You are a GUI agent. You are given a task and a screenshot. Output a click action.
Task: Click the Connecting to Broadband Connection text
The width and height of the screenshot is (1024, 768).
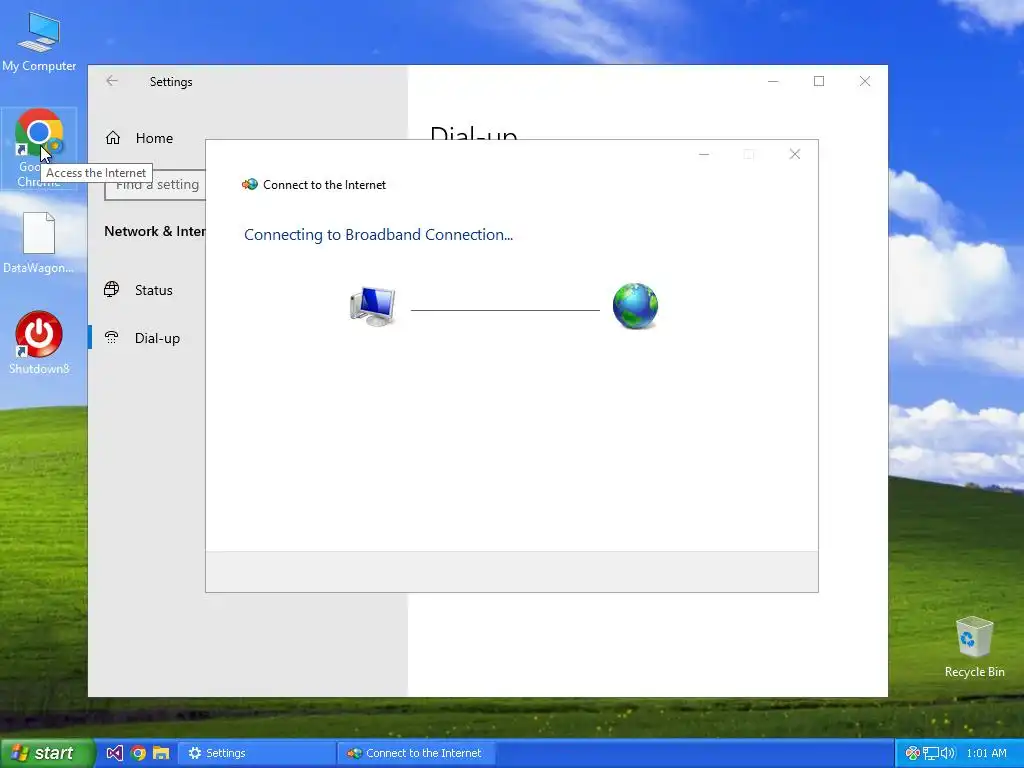tap(378, 235)
